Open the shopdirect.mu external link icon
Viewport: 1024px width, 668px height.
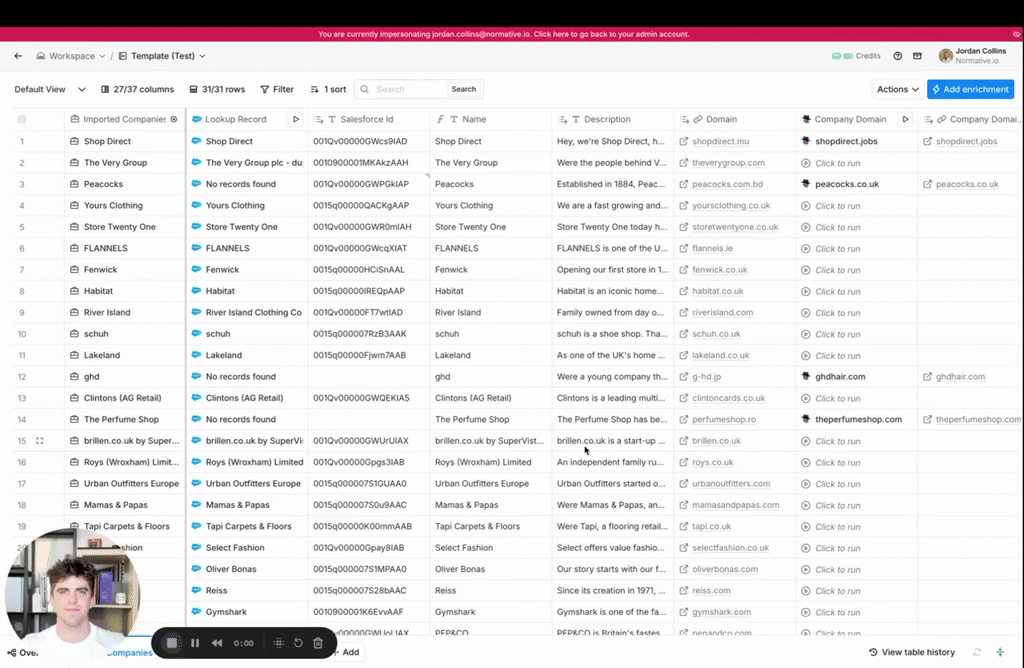pos(684,142)
